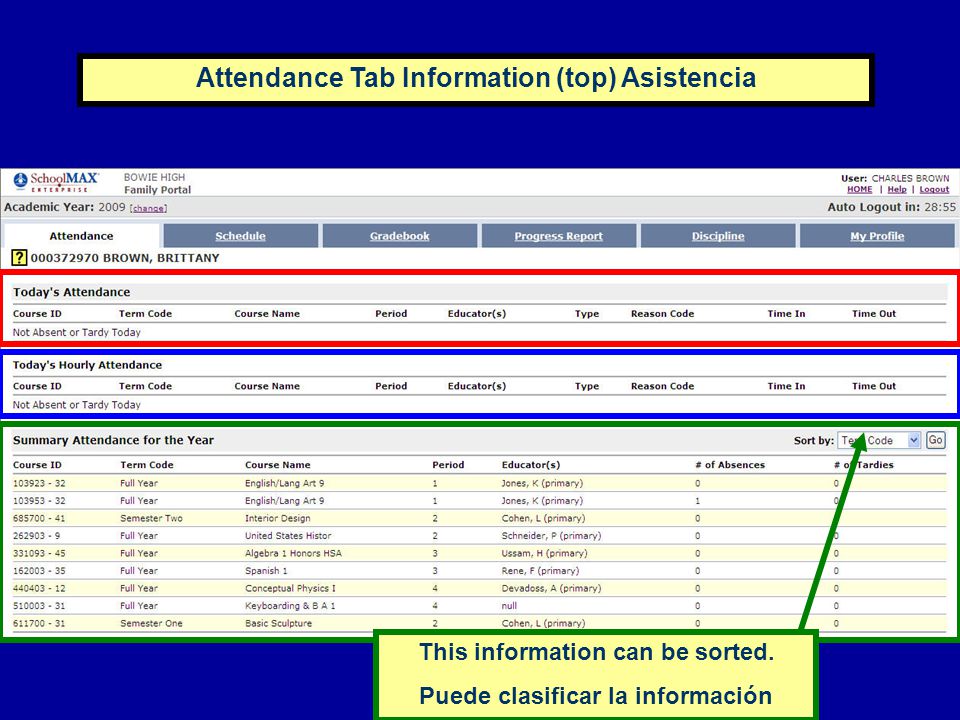Open the Sort by dropdown
Screen dimensions: 960x720
coord(879,440)
